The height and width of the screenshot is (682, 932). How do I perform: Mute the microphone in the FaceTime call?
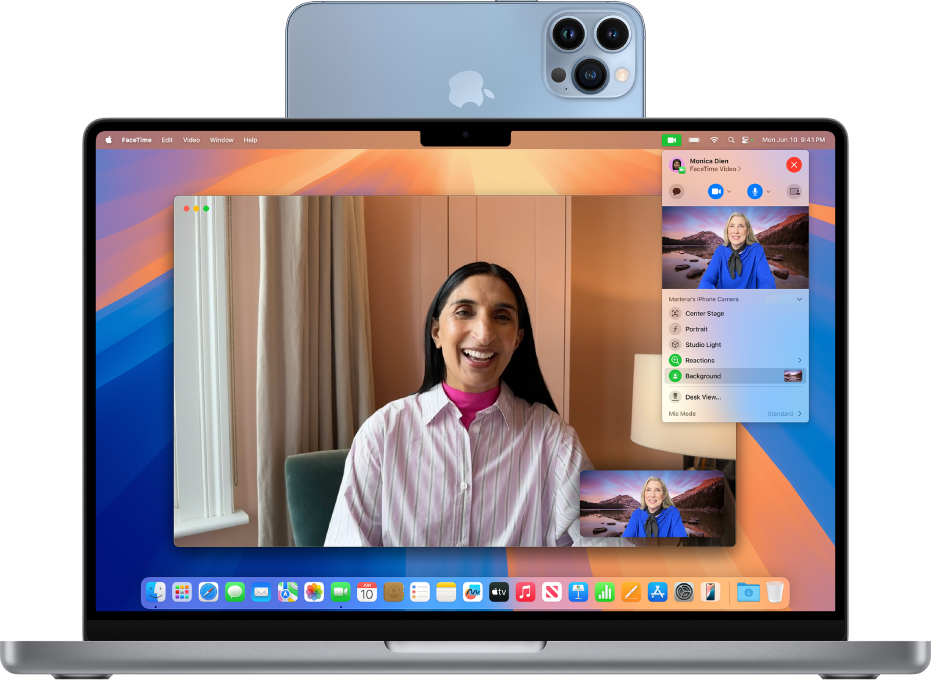[755, 190]
